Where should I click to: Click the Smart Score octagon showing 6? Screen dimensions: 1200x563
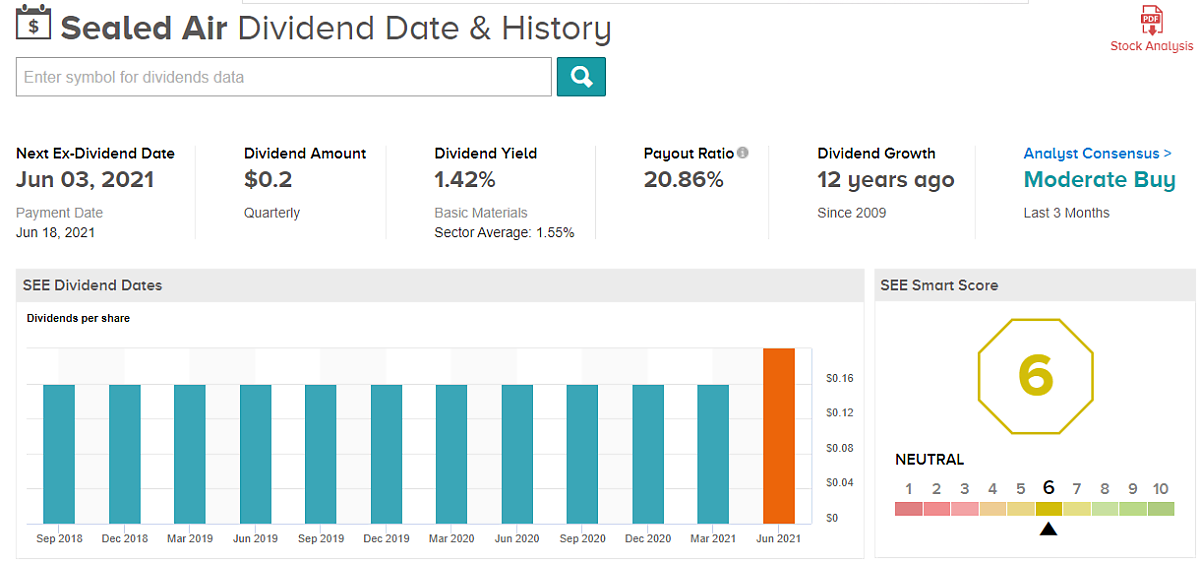[x=1035, y=375]
